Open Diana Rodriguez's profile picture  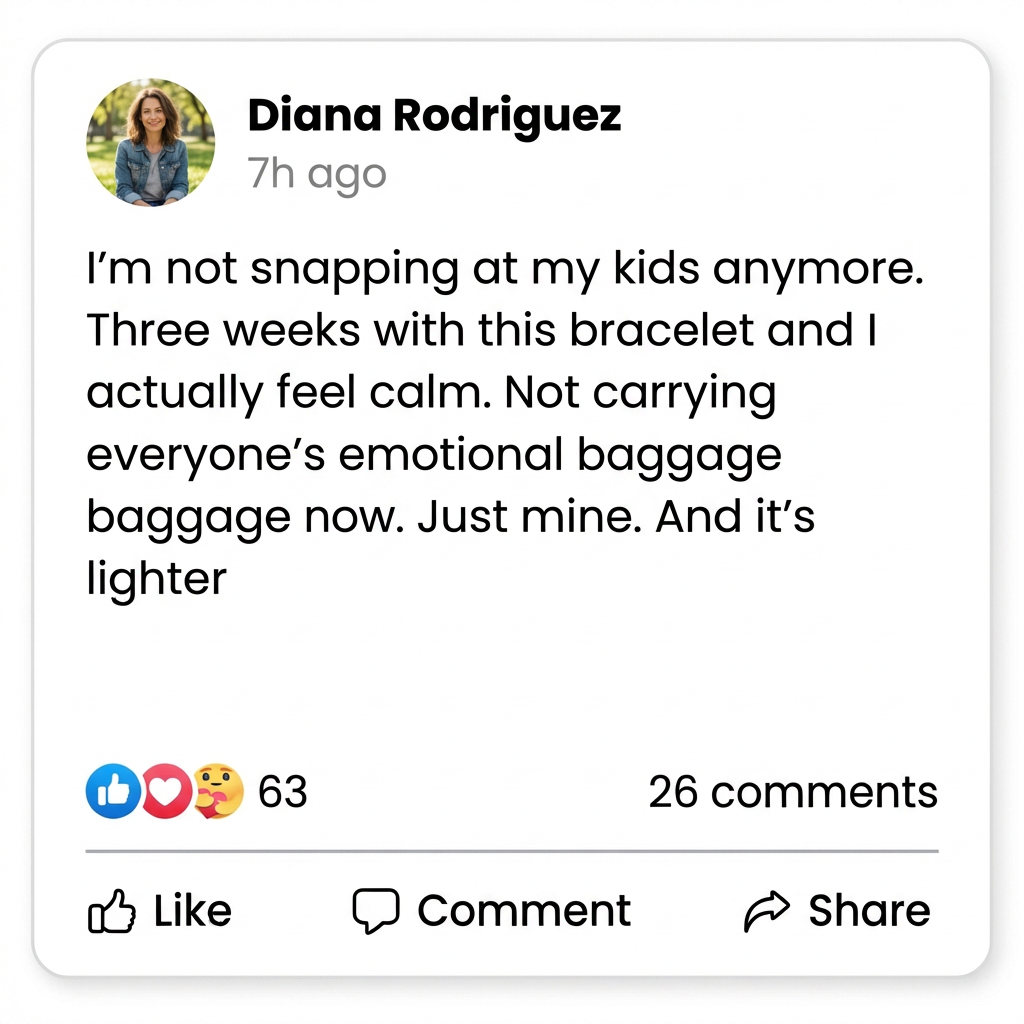pyautogui.click(x=151, y=142)
